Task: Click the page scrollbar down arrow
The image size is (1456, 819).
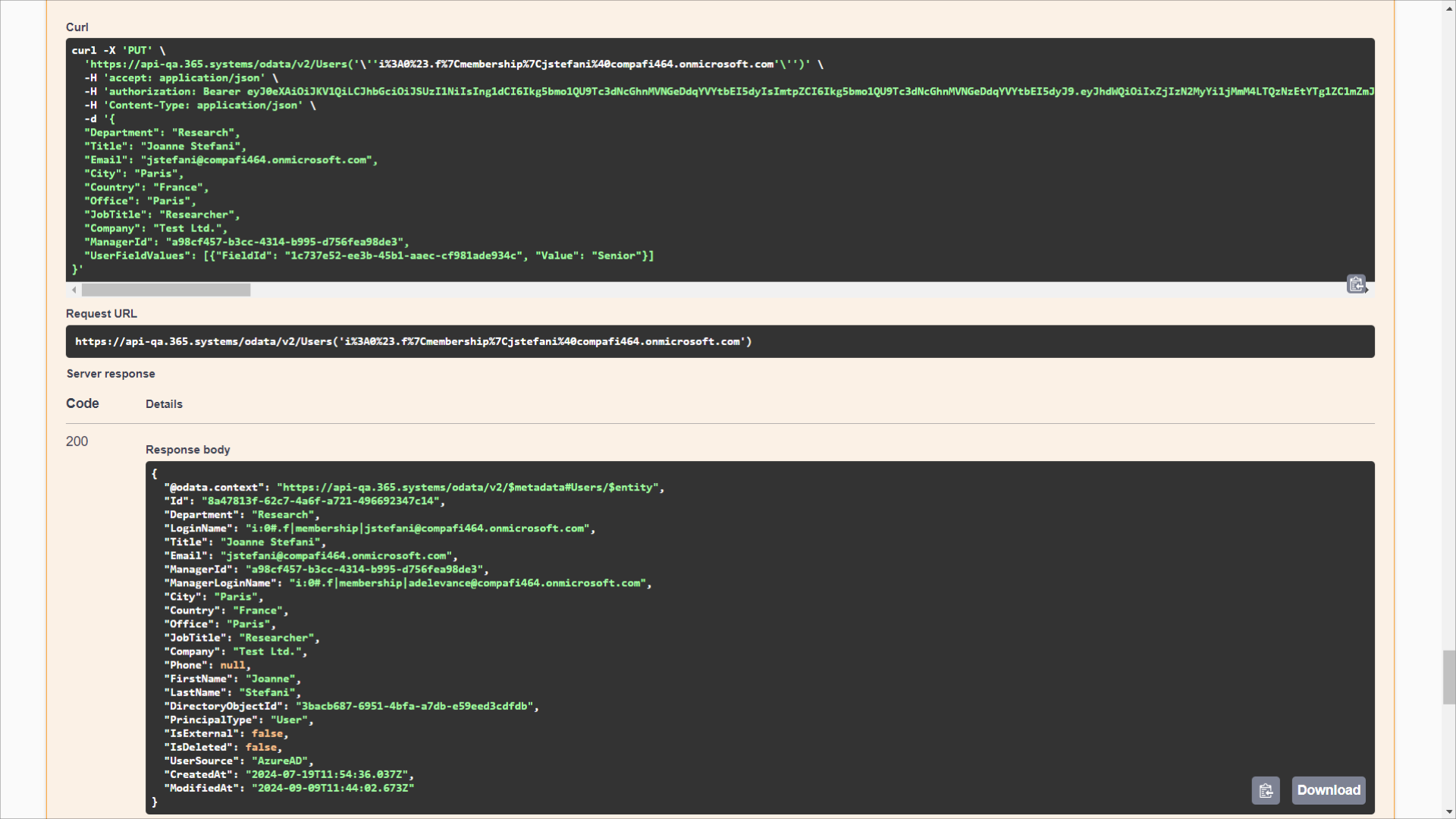Action: click(x=1449, y=812)
